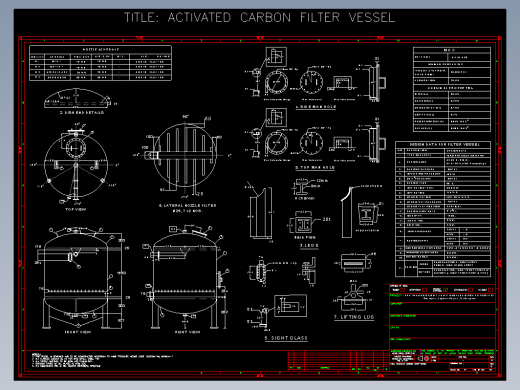This screenshot has height=390, width=520.
Task: Click the '4. LATERAL NOZZLE FILTER' caption
Action: tap(188, 205)
